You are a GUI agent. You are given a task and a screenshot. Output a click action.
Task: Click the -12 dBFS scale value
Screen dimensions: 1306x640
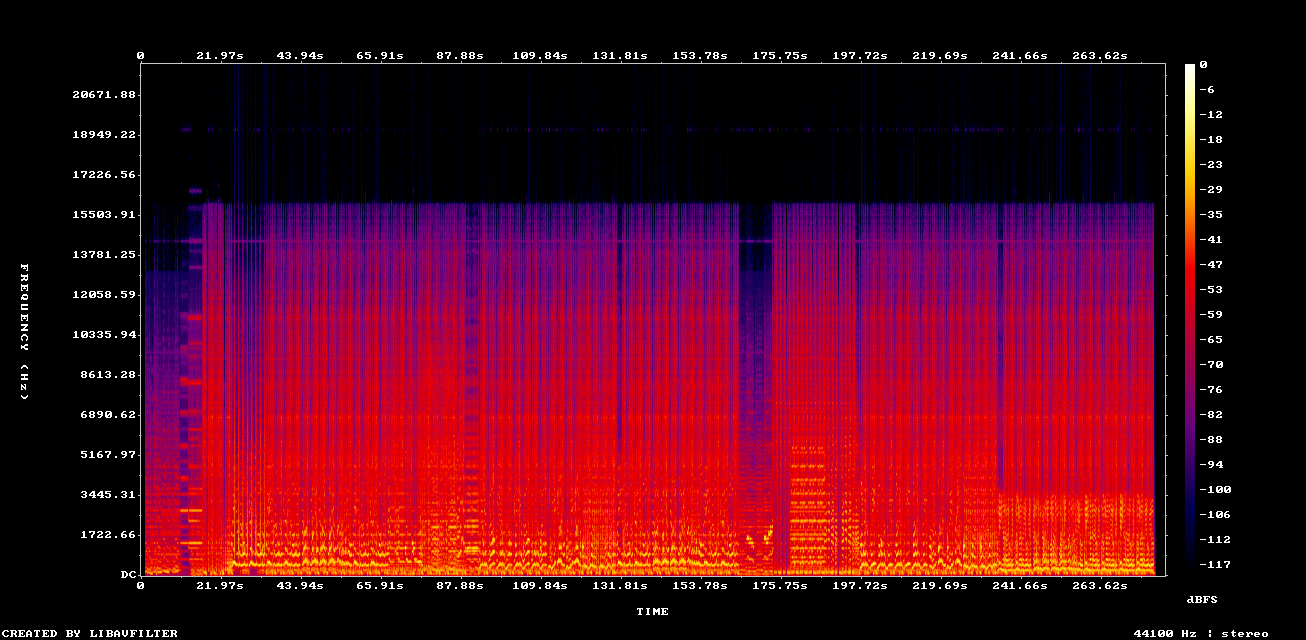pyautogui.click(x=1210, y=114)
